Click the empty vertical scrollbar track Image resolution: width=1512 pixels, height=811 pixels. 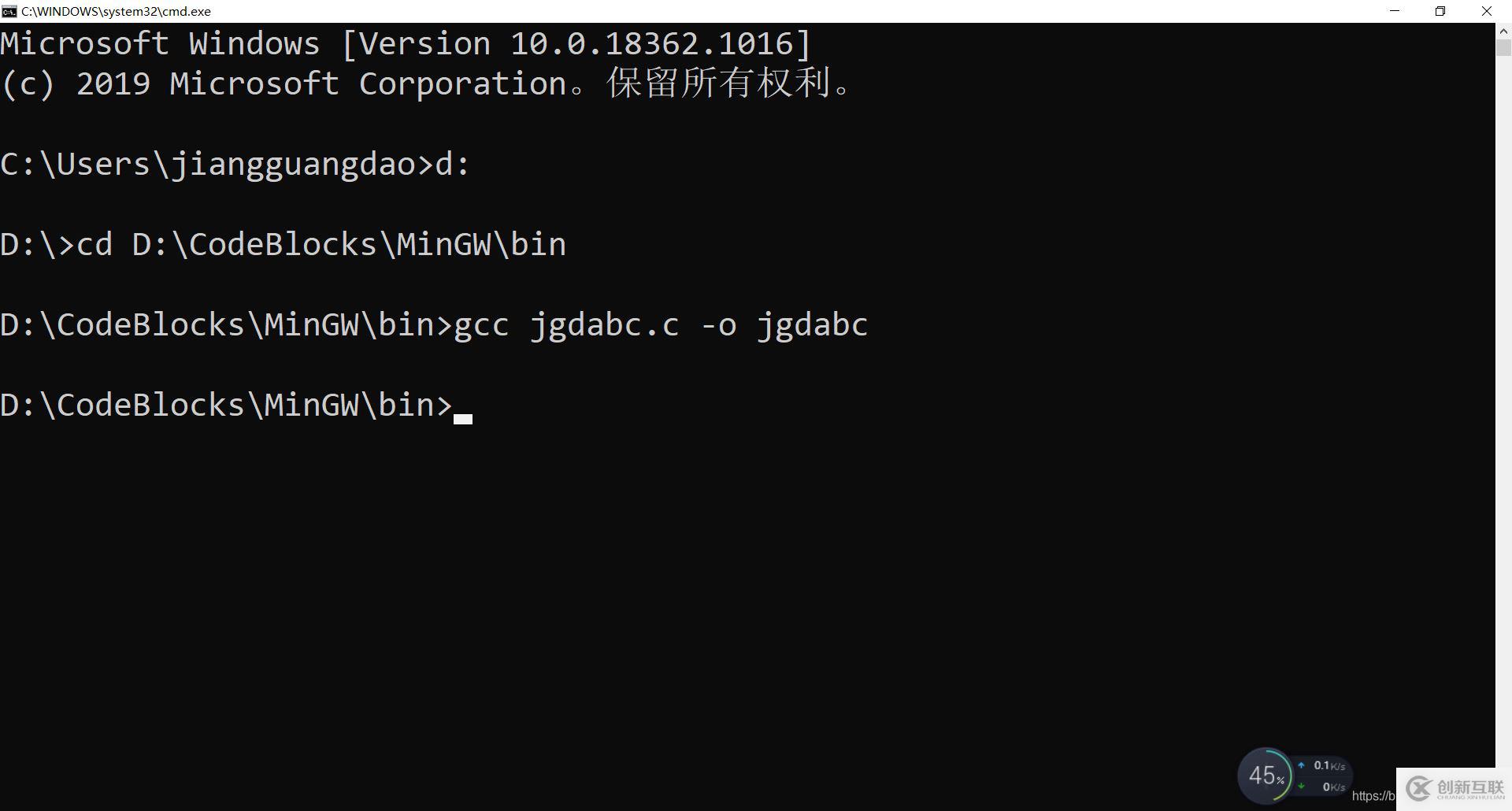click(x=1503, y=394)
